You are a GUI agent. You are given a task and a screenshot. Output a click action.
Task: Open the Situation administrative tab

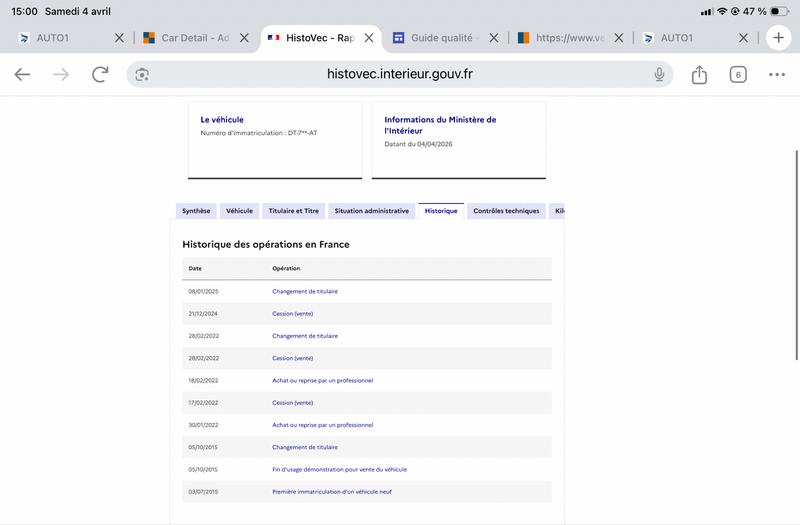[371, 211]
